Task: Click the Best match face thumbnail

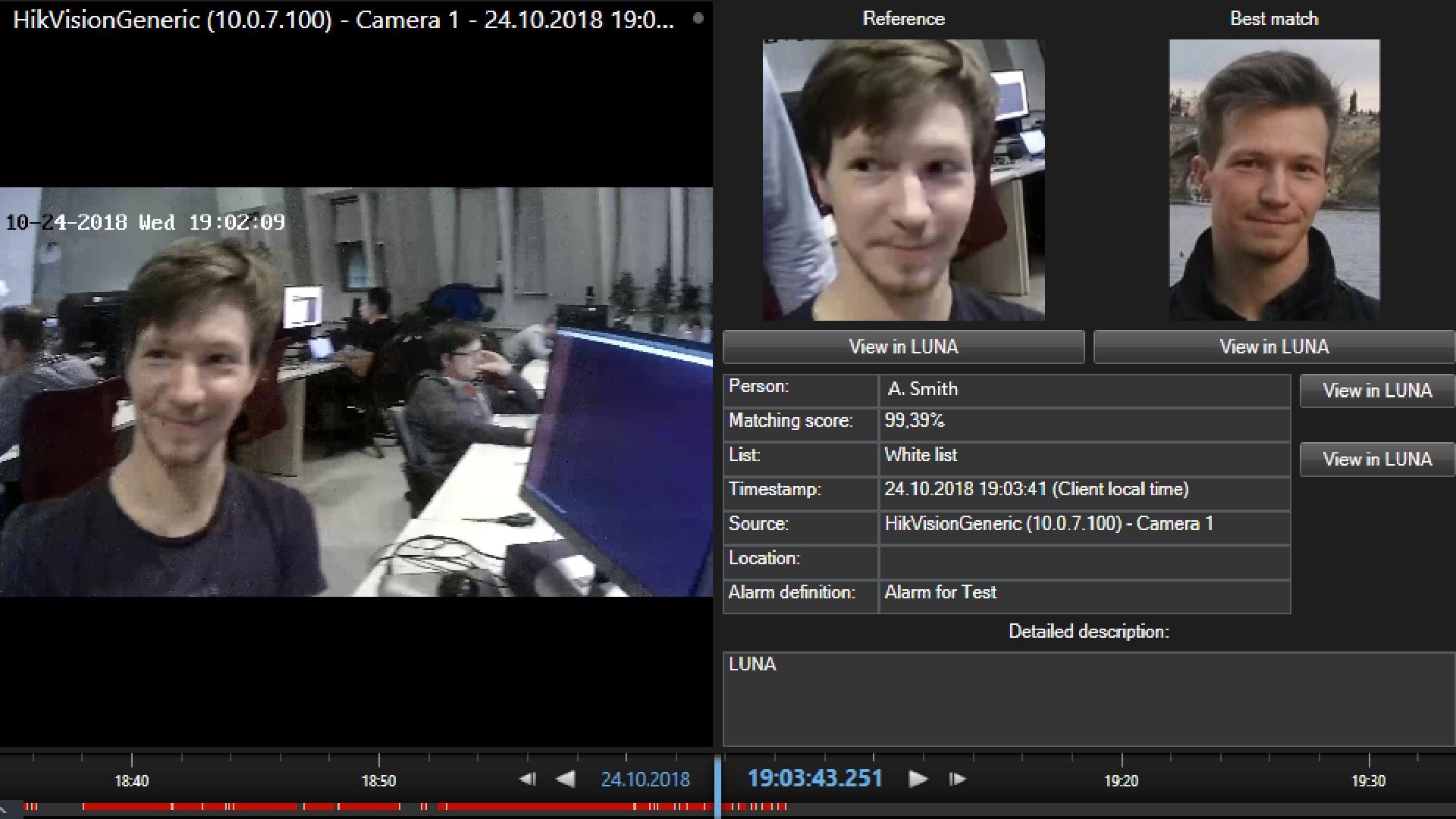Action: (x=1274, y=180)
